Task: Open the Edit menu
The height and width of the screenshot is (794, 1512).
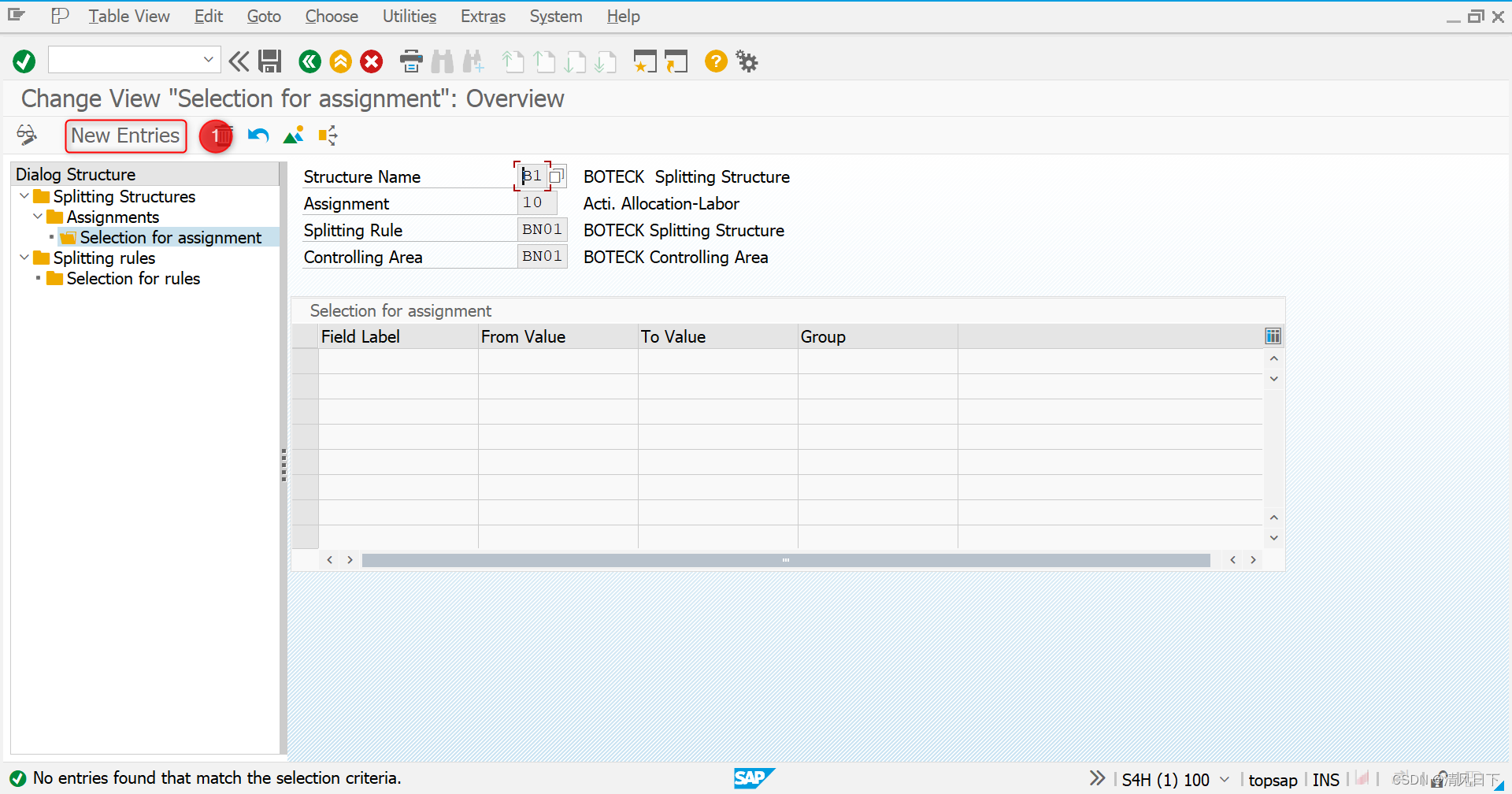Action: 209,16
